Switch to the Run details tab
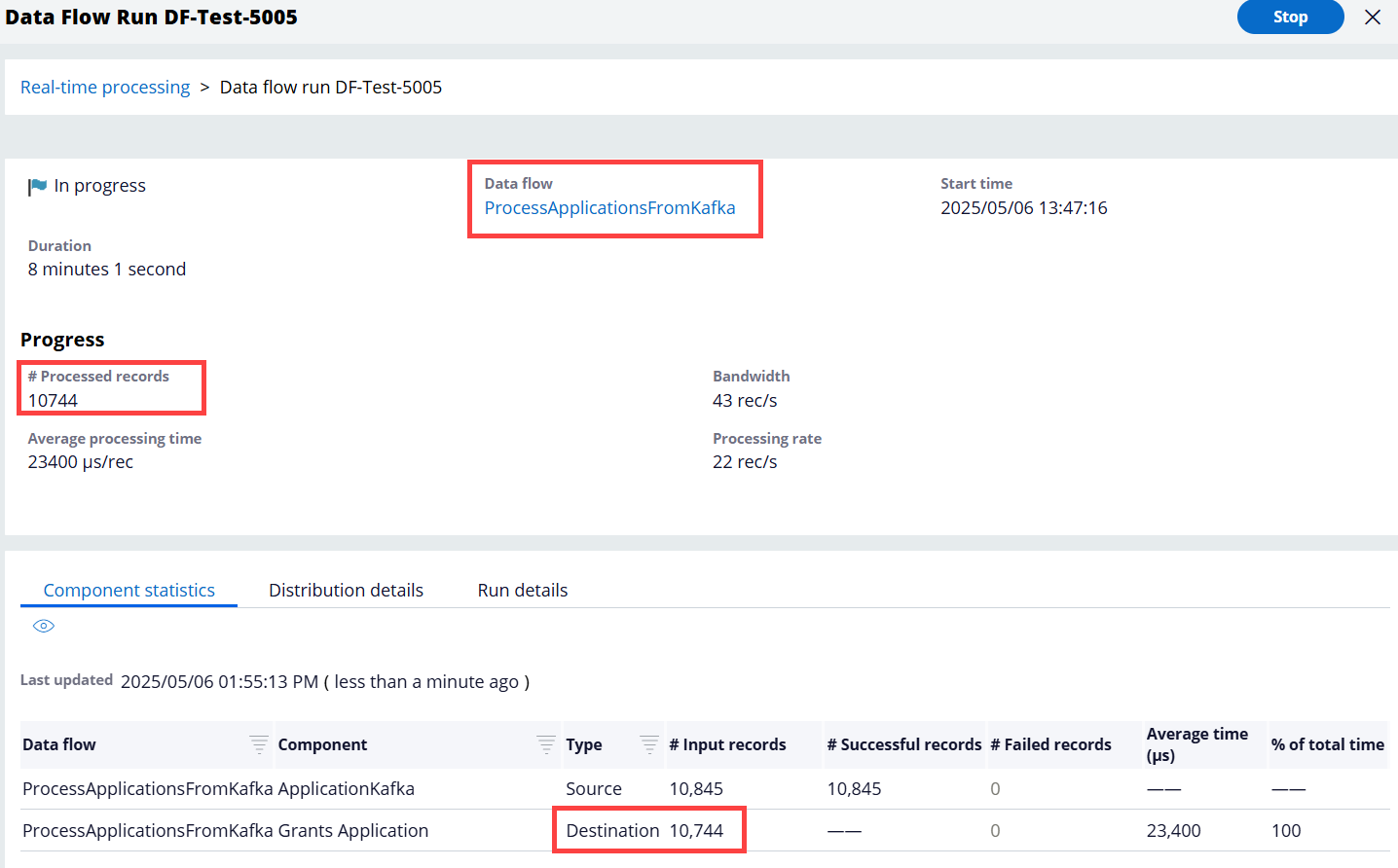1398x868 pixels. point(522,591)
